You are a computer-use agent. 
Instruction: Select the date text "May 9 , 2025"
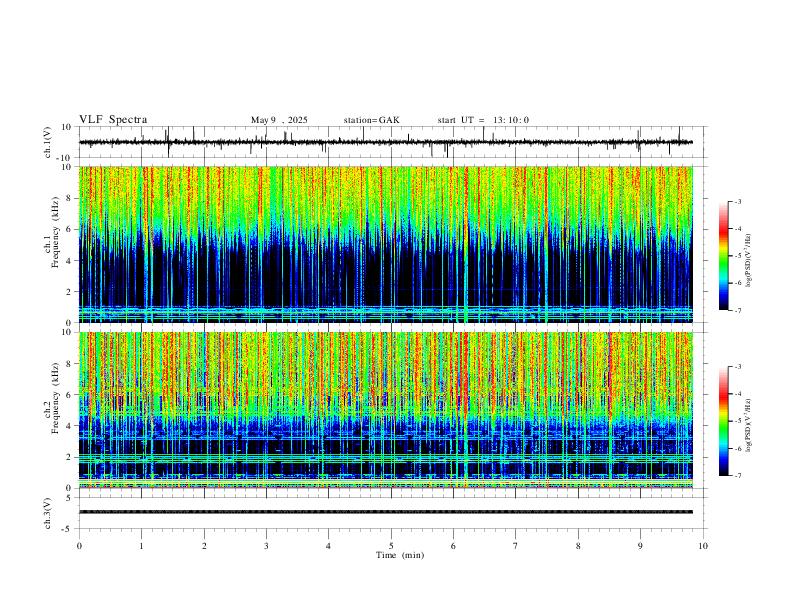tap(279, 120)
